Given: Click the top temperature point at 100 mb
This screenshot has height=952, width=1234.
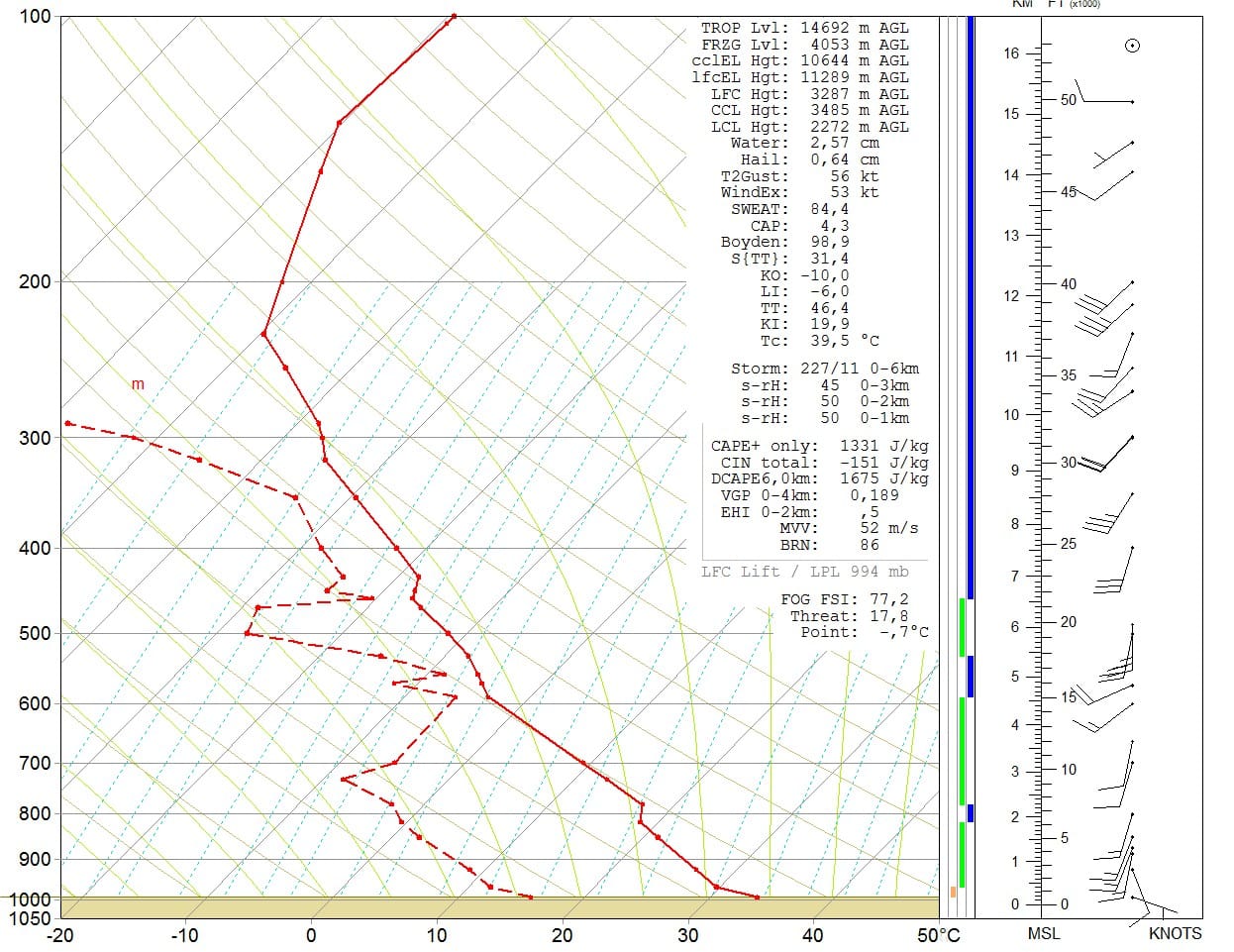Looking at the screenshot, I should 454,16.
